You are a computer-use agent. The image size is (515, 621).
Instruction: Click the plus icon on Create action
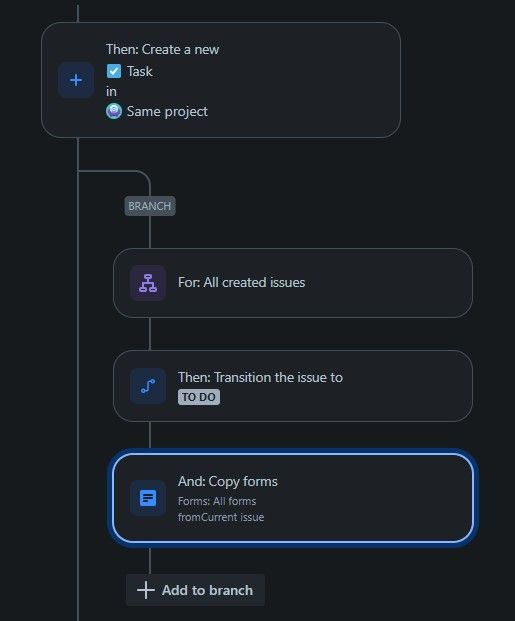[x=76, y=80]
